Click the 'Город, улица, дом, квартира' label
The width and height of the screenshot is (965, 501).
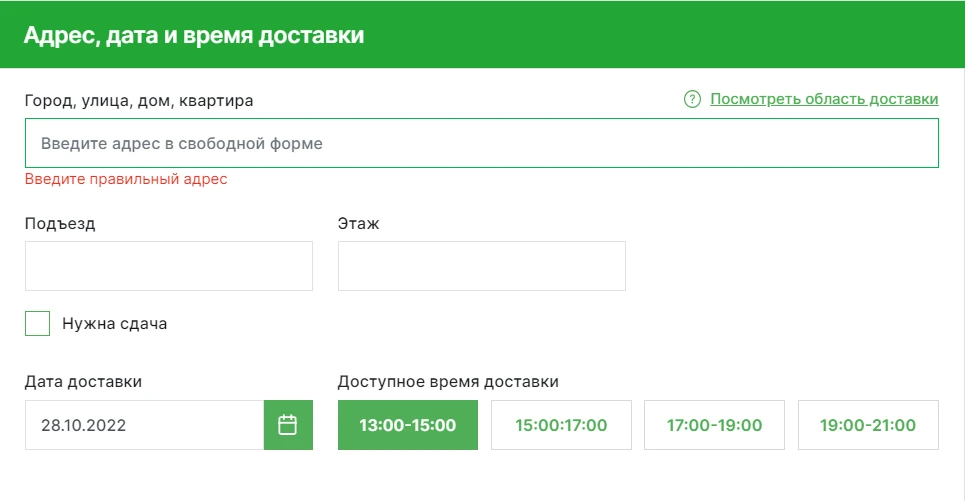tap(139, 100)
